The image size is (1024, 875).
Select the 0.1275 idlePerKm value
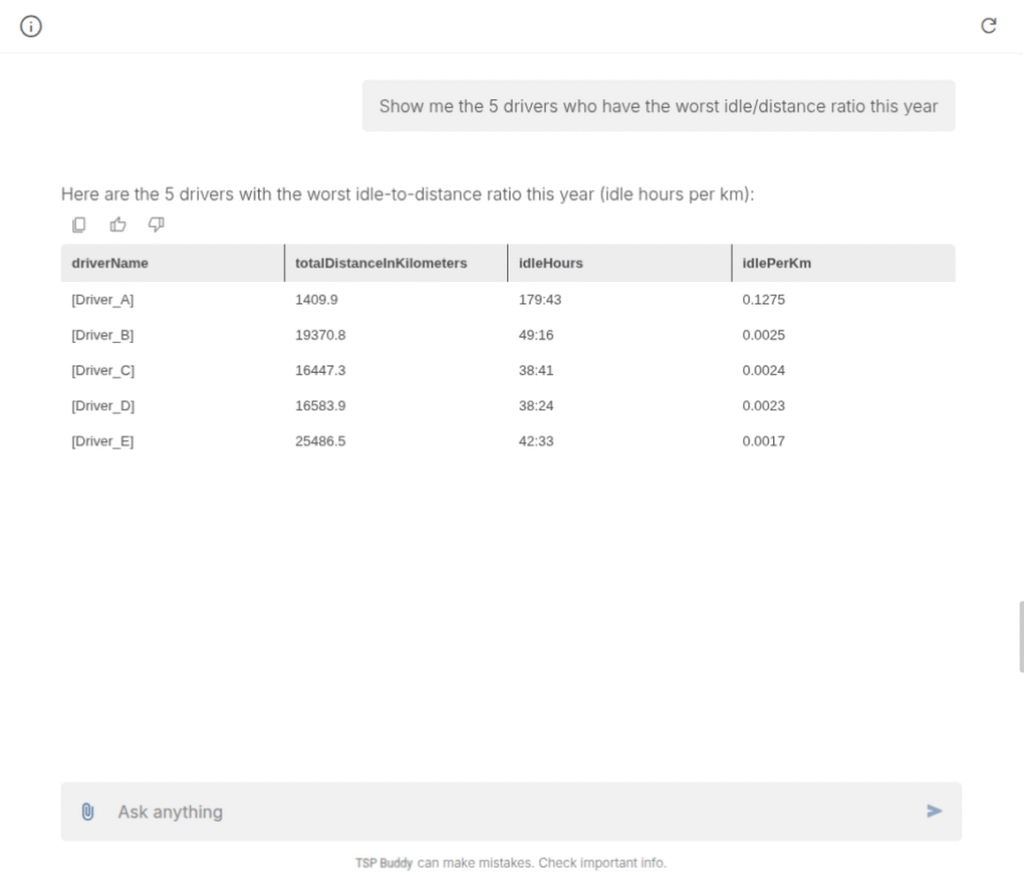tap(763, 300)
